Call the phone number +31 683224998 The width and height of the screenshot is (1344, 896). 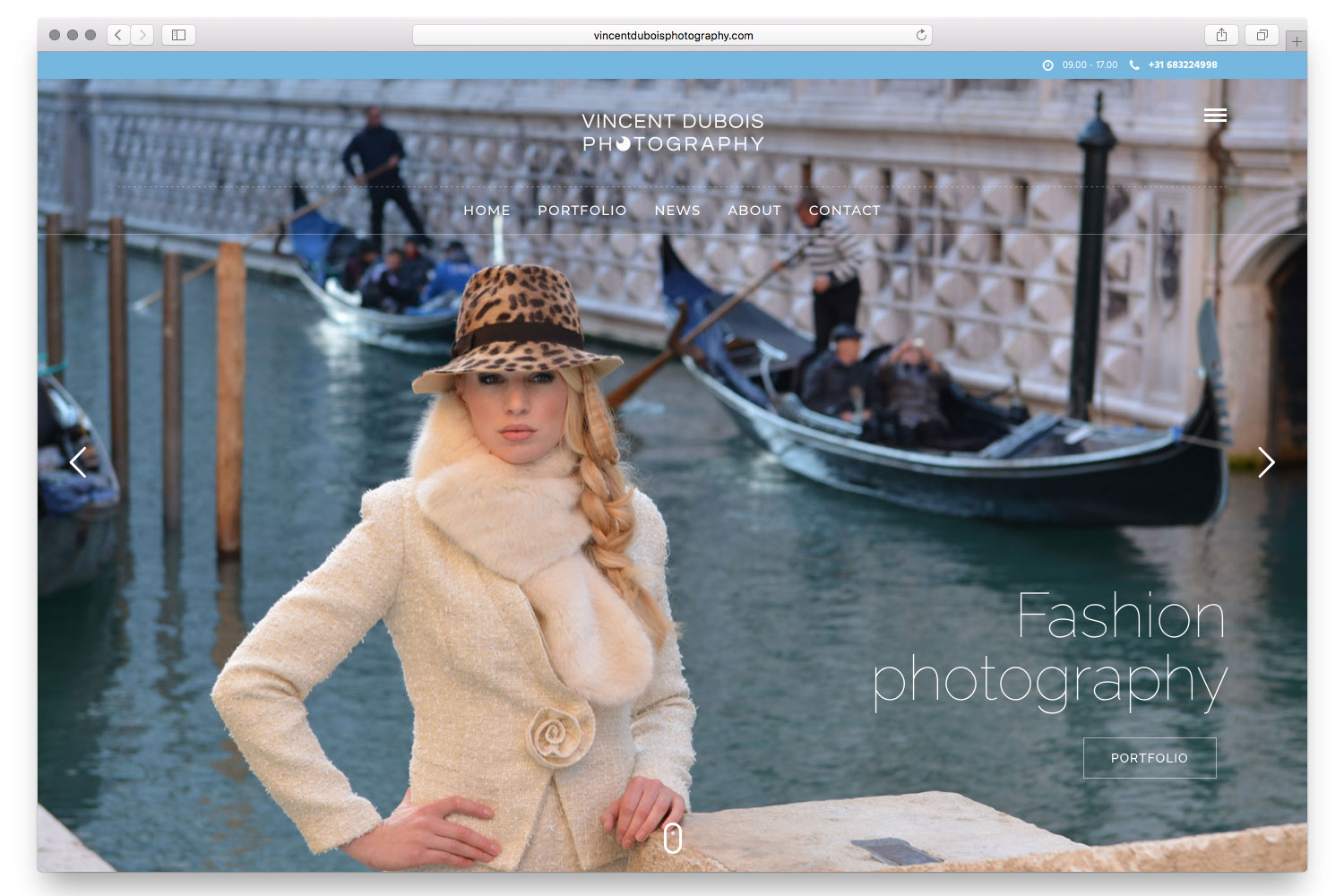pos(1183,65)
